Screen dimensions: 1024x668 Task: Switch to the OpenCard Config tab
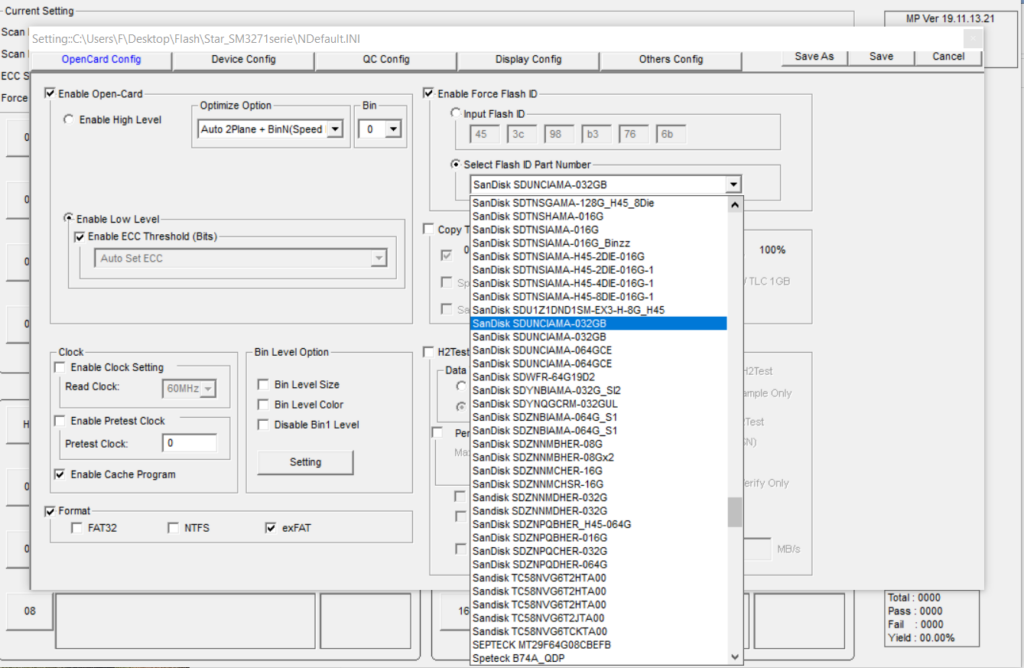tap(101, 59)
